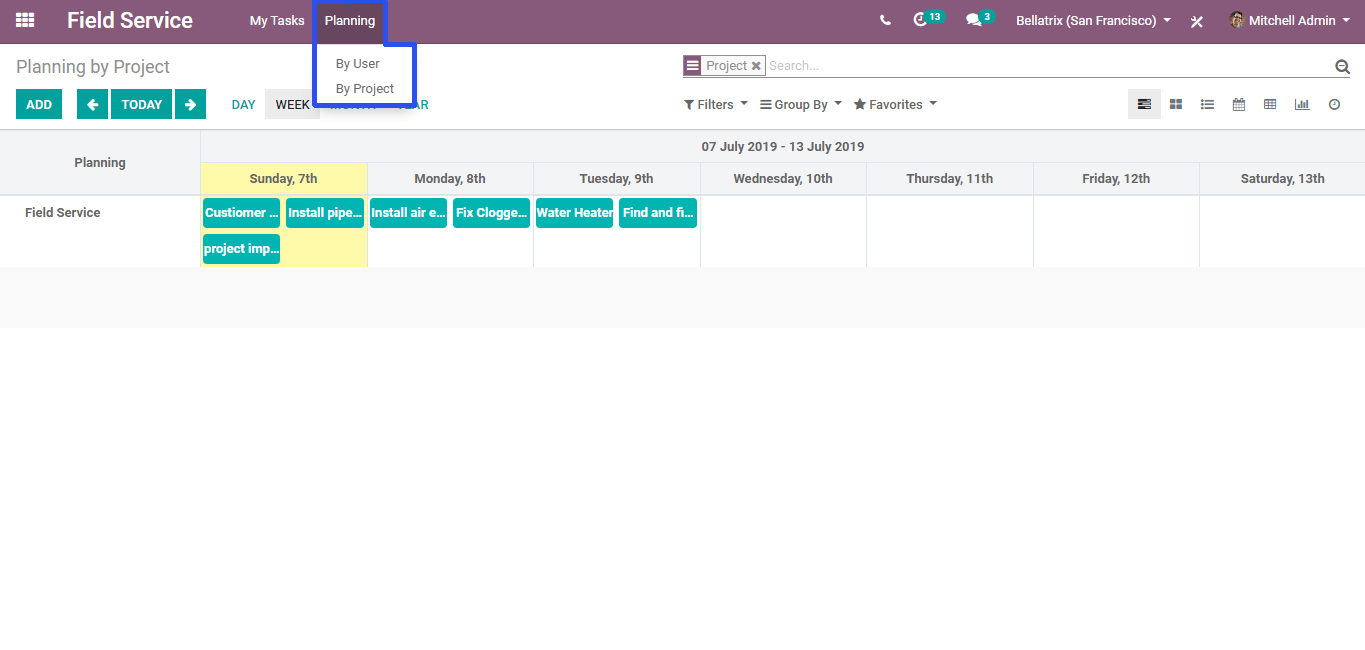The image size is (1365, 650).
Task: Open the Install pipe task pill
Action: click(325, 213)
